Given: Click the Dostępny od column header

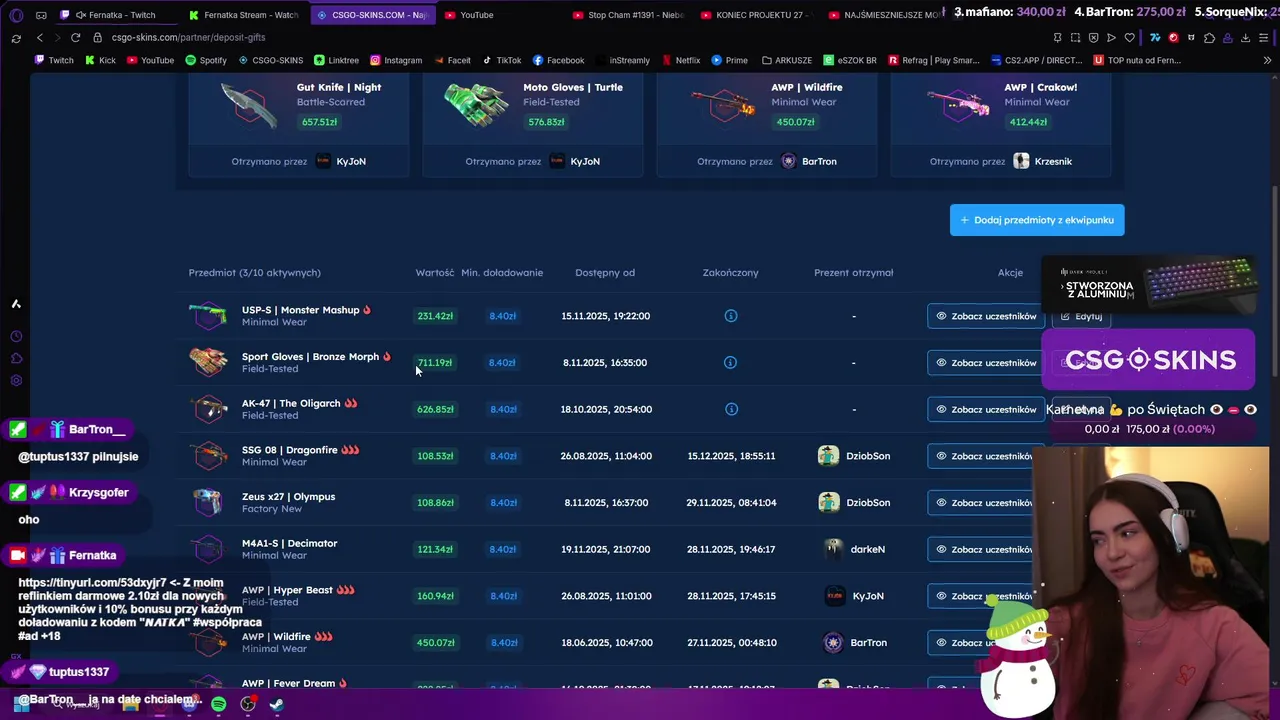Looking at the screenshot, I should (605, 272).
